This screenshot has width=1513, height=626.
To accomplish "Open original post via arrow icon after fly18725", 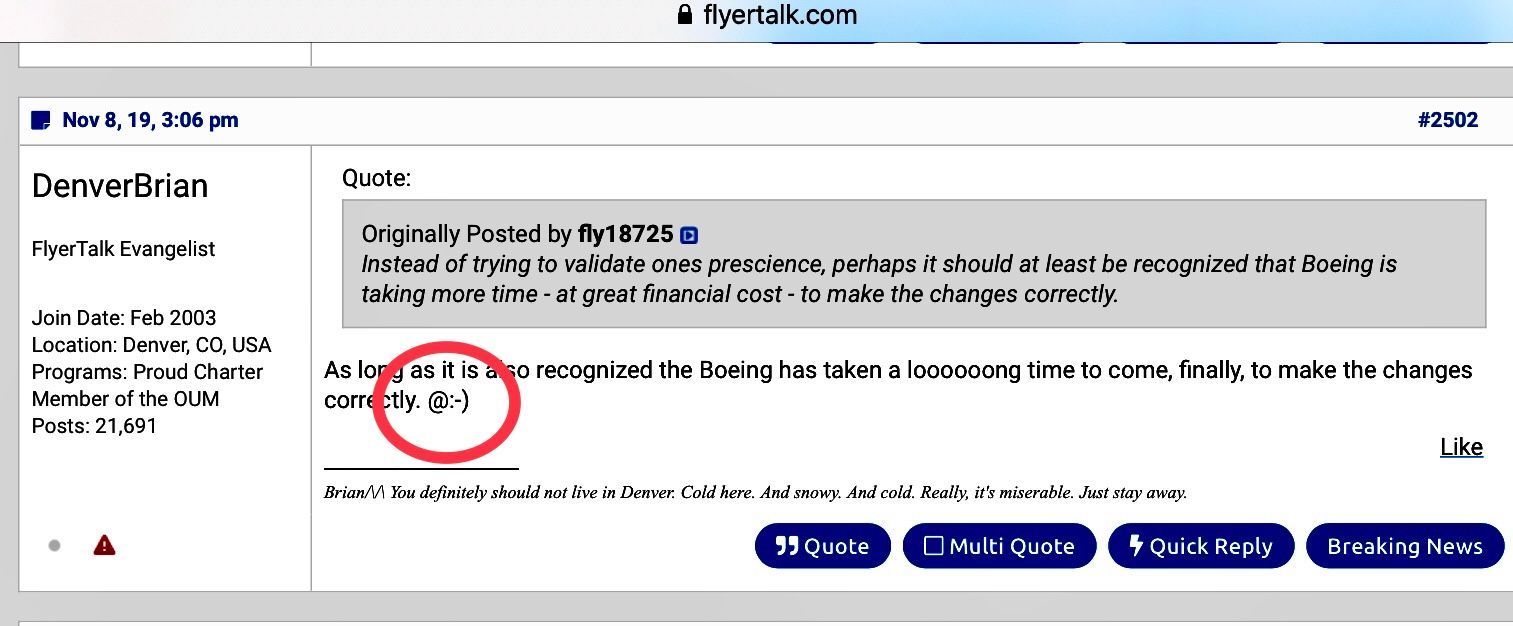I will tap(689, 236).
